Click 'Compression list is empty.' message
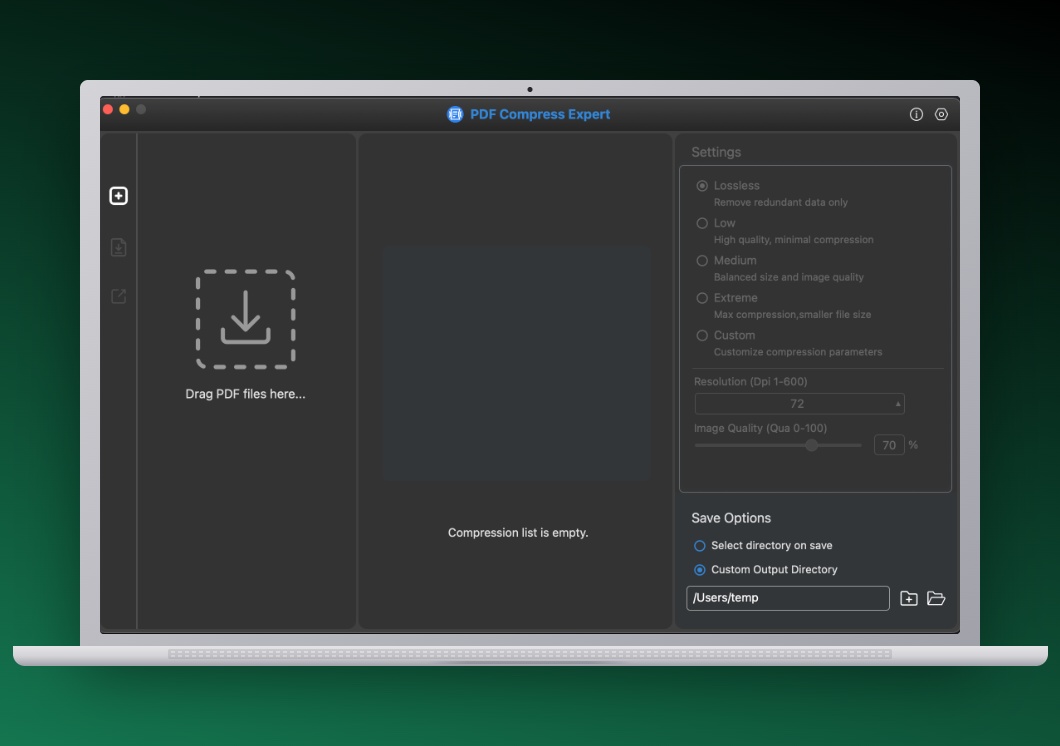Screen dimensions: 1060x746 coord(518,532)
